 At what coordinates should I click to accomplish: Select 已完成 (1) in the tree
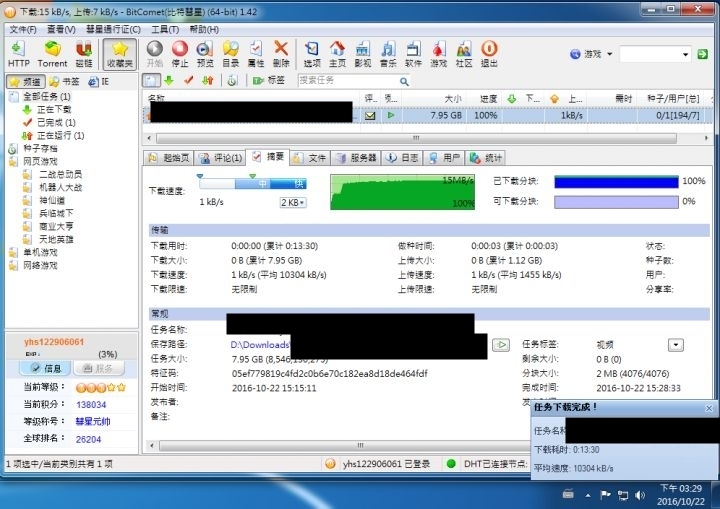tap(56, 122)
